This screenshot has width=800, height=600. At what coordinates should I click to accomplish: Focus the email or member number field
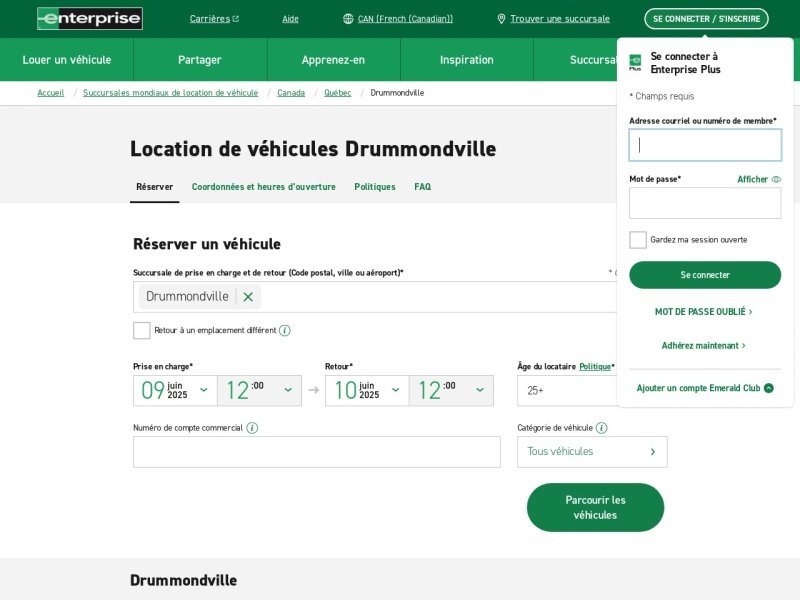705,145
